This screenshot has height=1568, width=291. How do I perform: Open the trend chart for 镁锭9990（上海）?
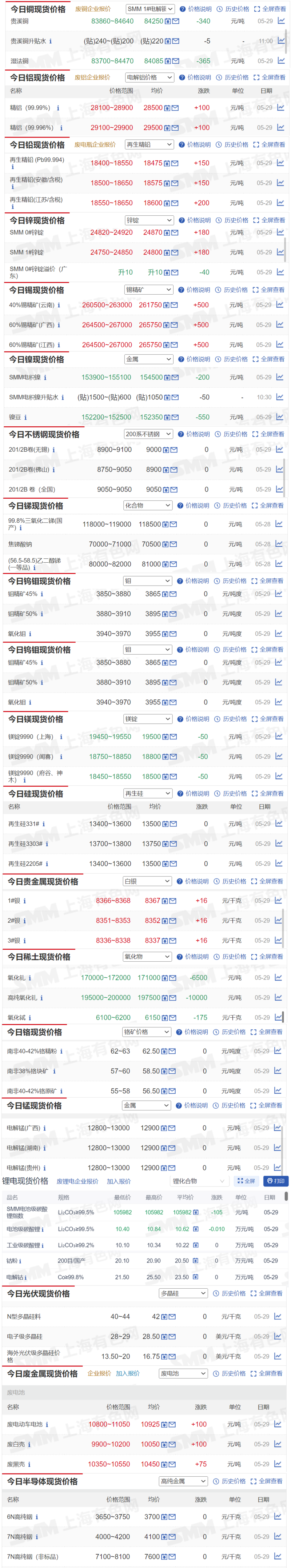279,736
